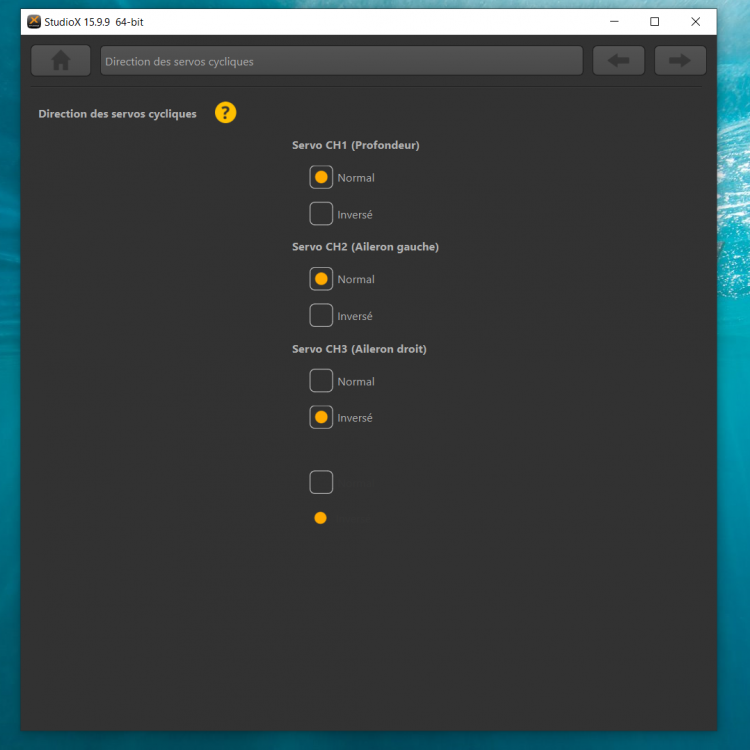750x750 pixels.
Task: Go to the home screen via house icon
Action: (61, 61)
